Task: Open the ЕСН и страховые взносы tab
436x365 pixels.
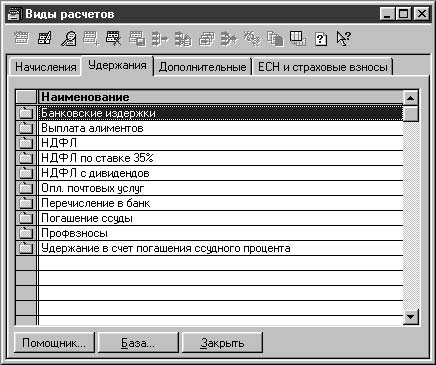Action: coord(323,67)
